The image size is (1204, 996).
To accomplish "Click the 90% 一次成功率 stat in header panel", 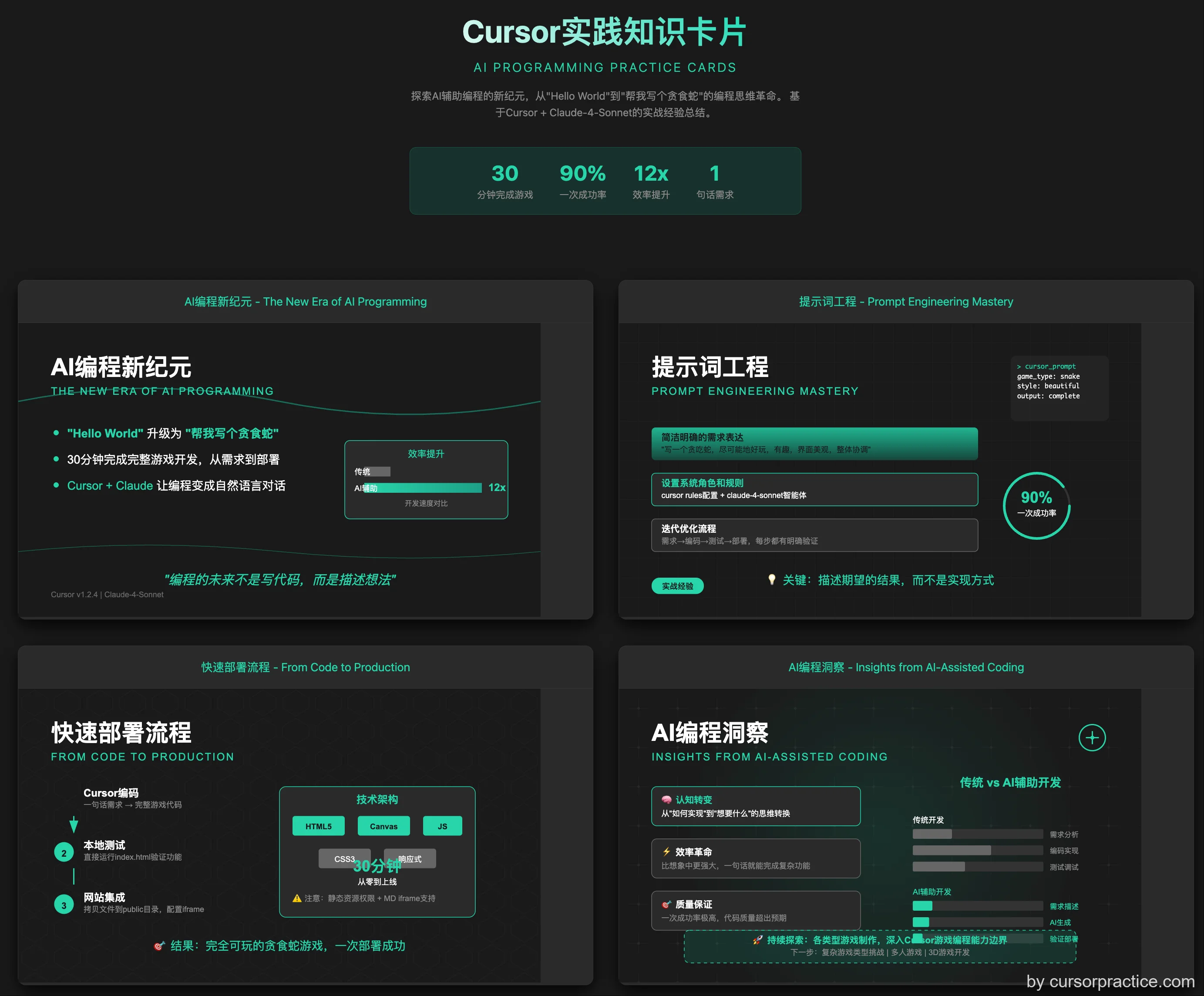I will click(582, 181).
